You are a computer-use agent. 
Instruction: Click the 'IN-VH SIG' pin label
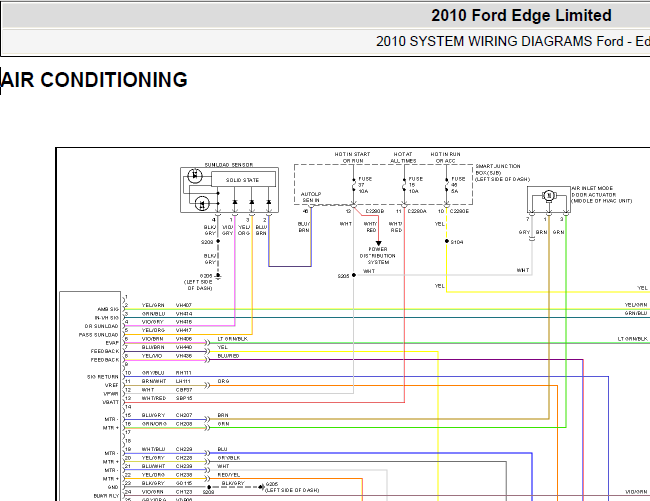(107, 318)
